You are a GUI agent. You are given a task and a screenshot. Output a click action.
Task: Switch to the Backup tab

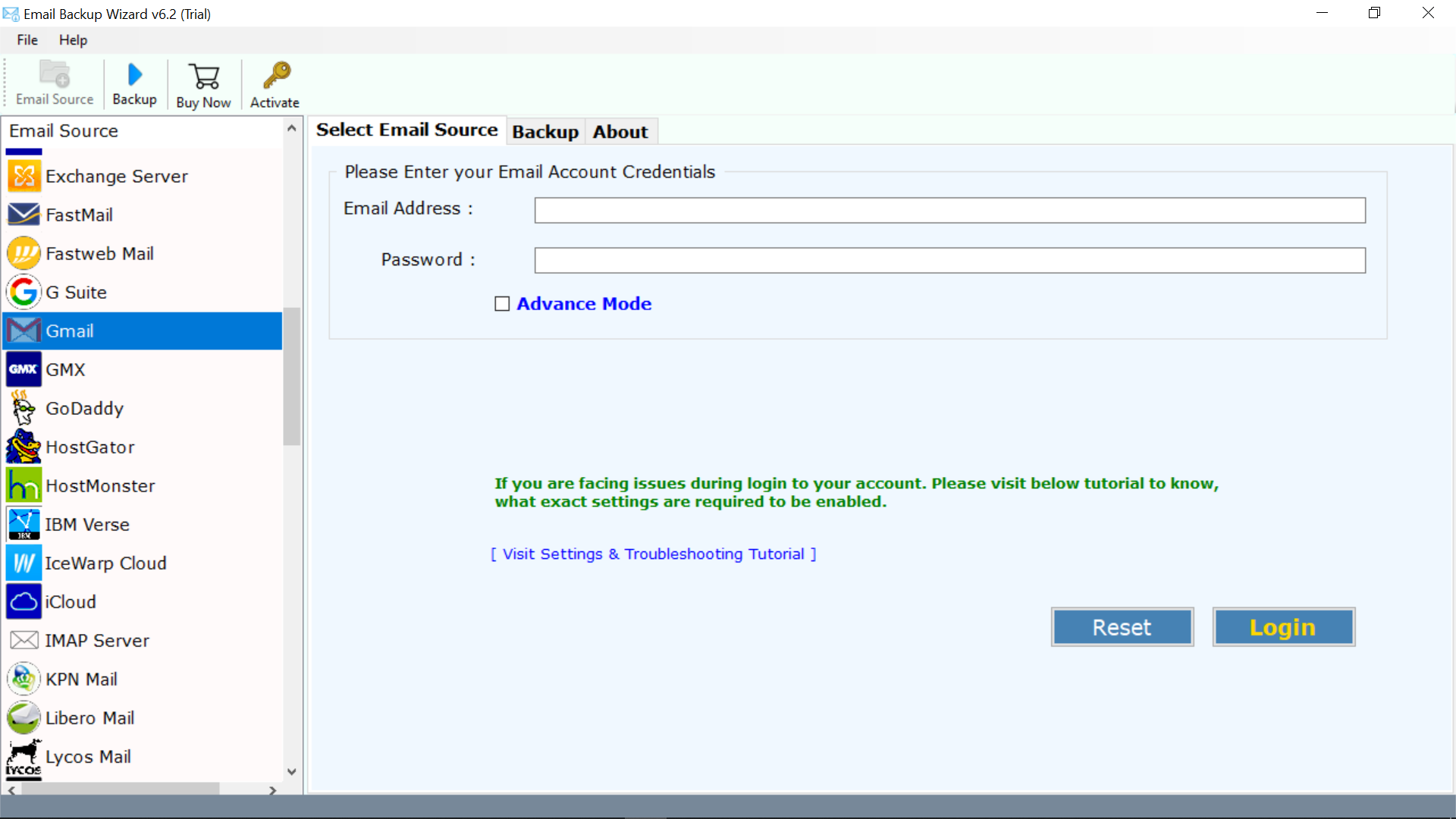click(545, 132)
